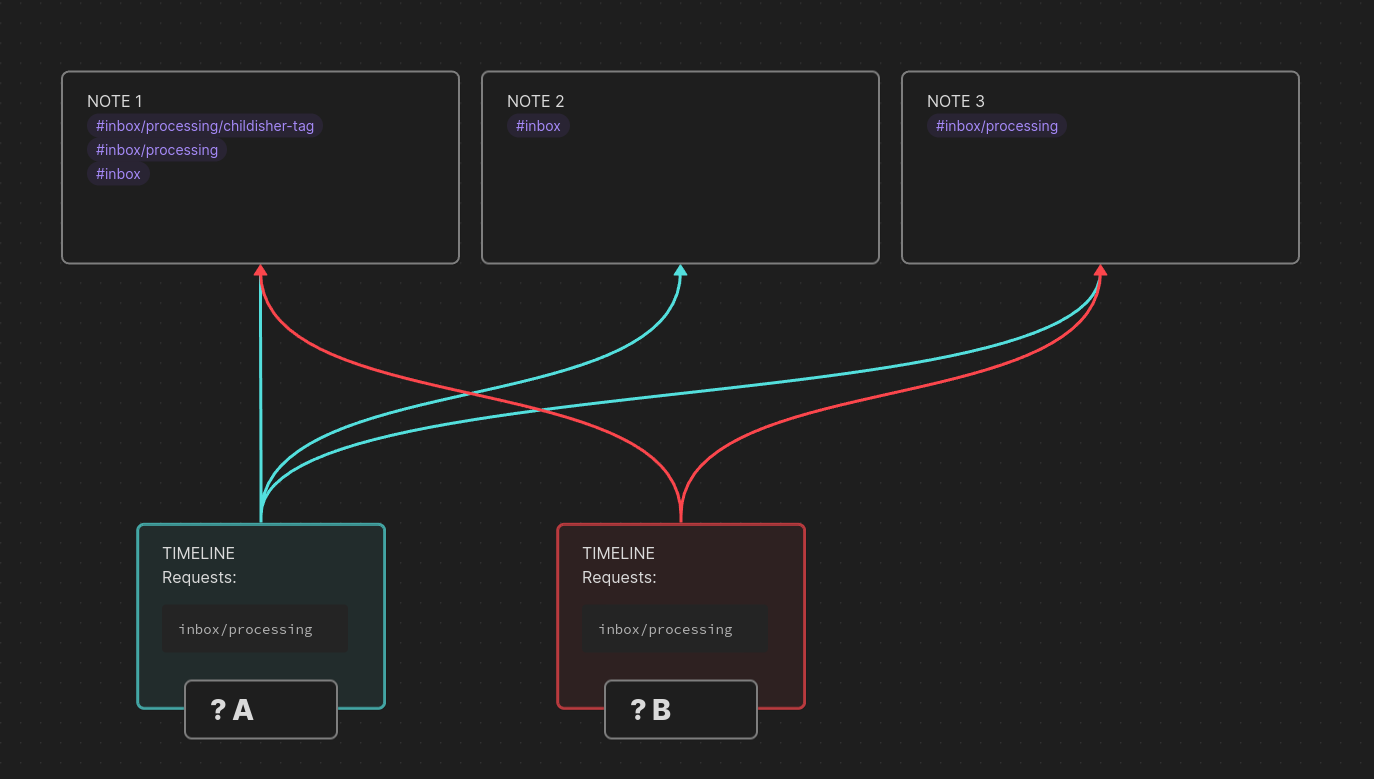Select the #inbox/processing tag on Note 3
This screenshot has height=779, width=1374.
tap(996, 125)
